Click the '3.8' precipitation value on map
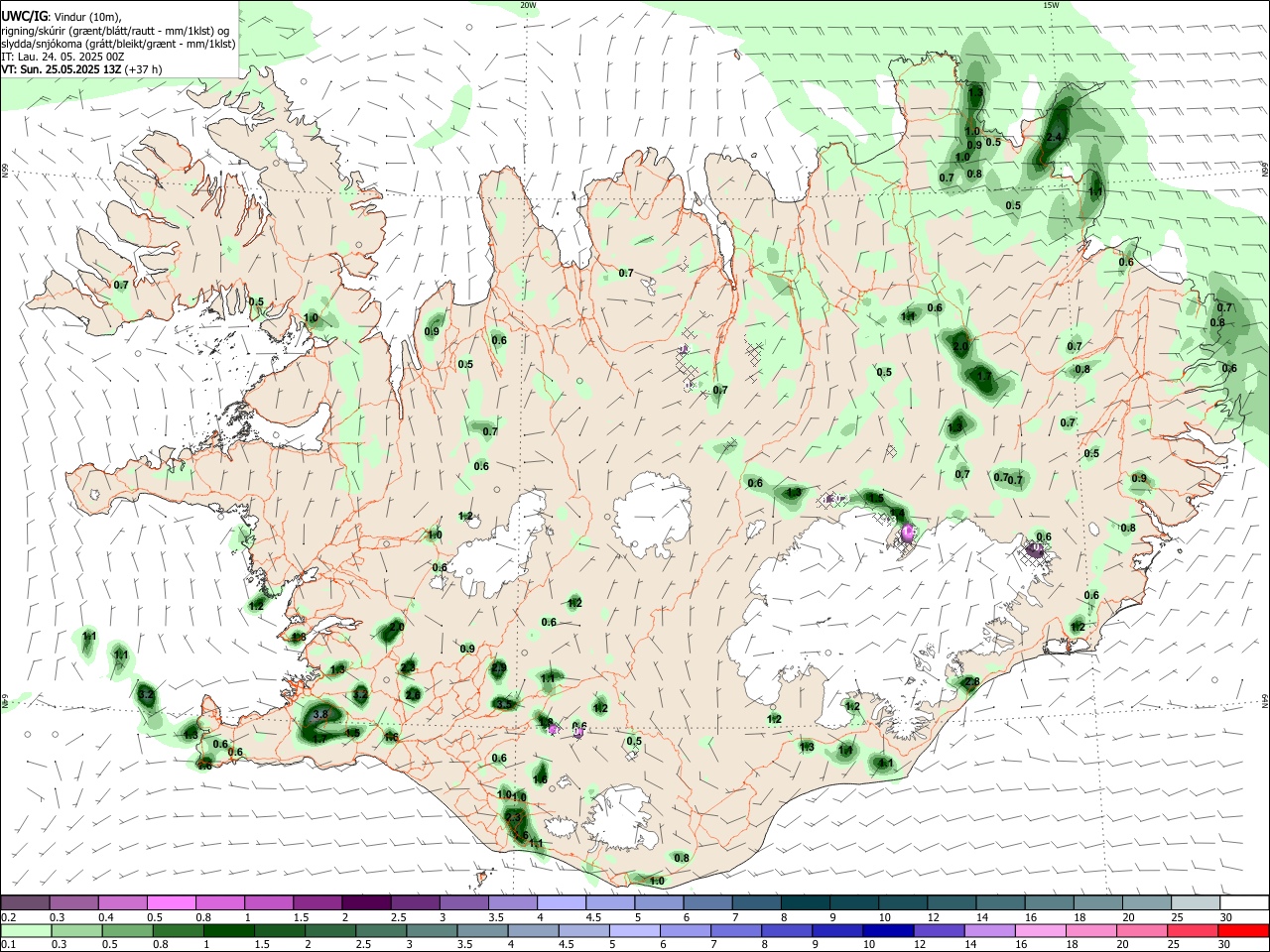 [320, 714]
